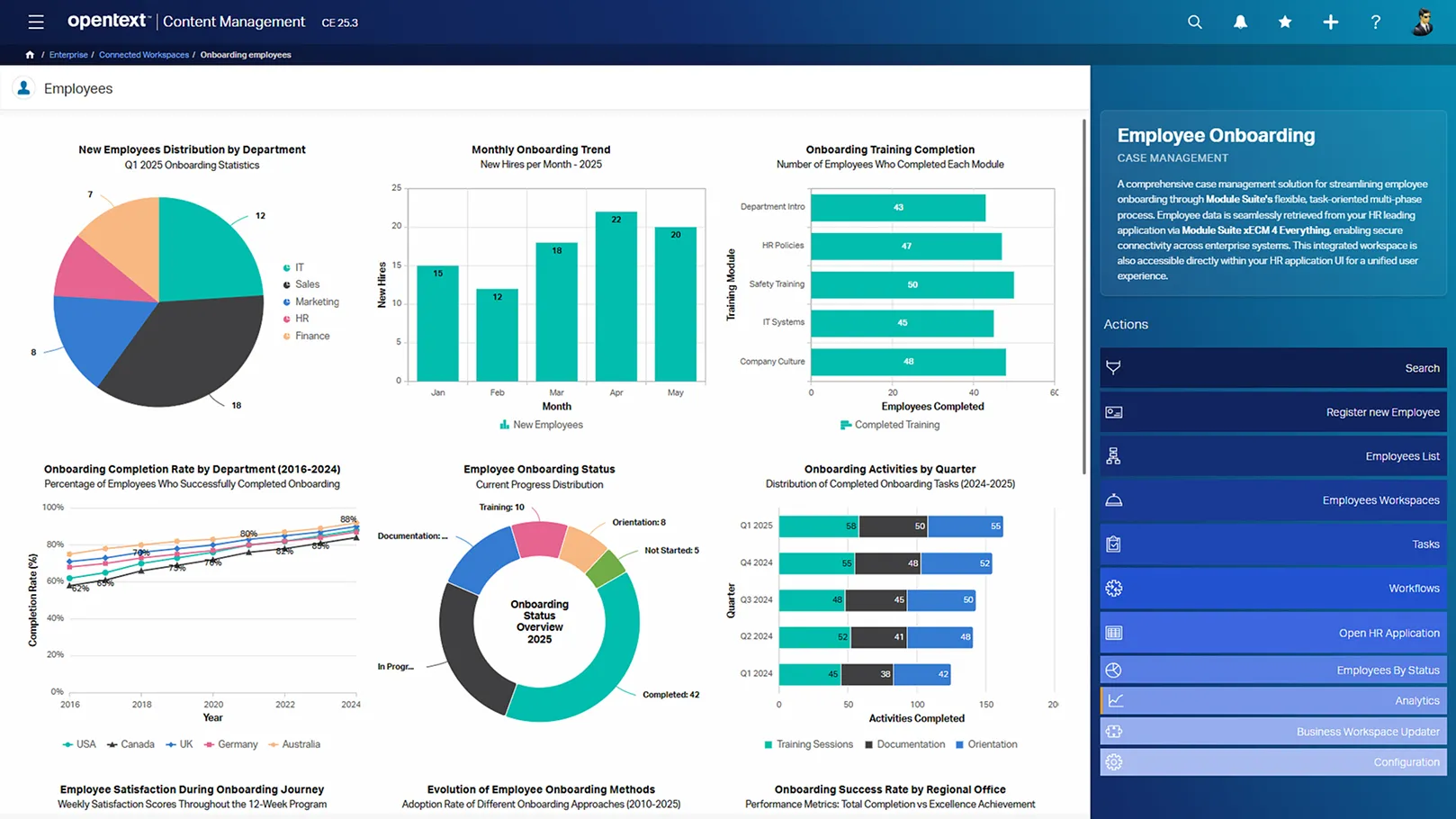Click the Open HR Application action button
The width and height of the screenshot is (1456, 819).
tap(1273, 632)
